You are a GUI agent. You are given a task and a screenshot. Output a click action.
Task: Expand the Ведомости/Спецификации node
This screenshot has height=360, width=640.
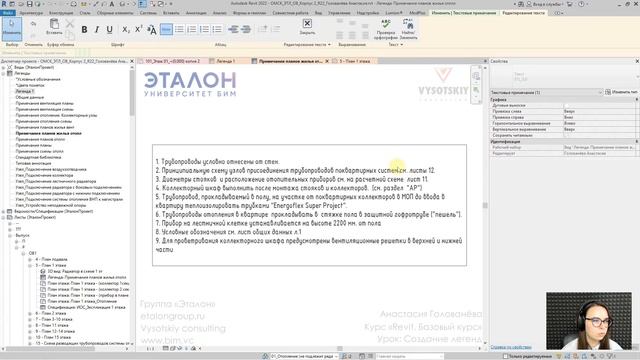point(3,211)
